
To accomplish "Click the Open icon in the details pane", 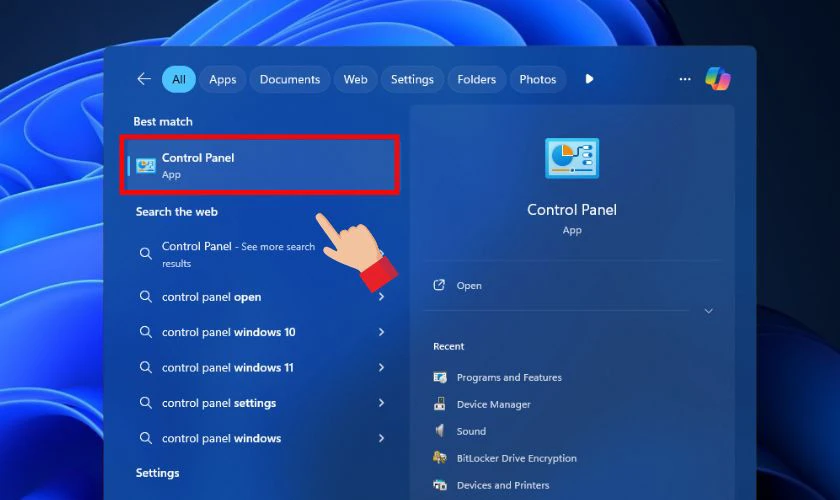I will [x=439, y=285].
